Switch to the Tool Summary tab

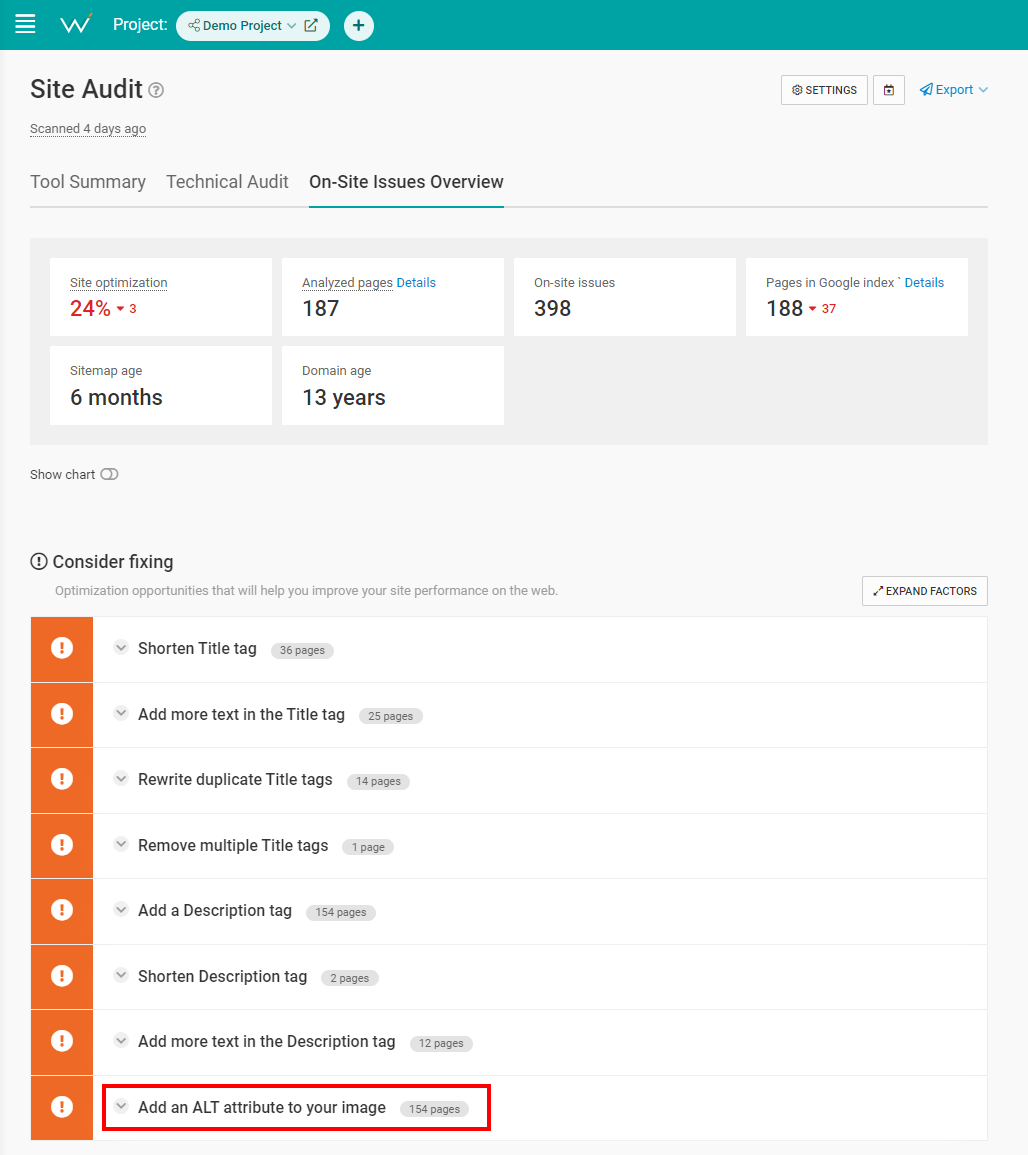point(88,182)
